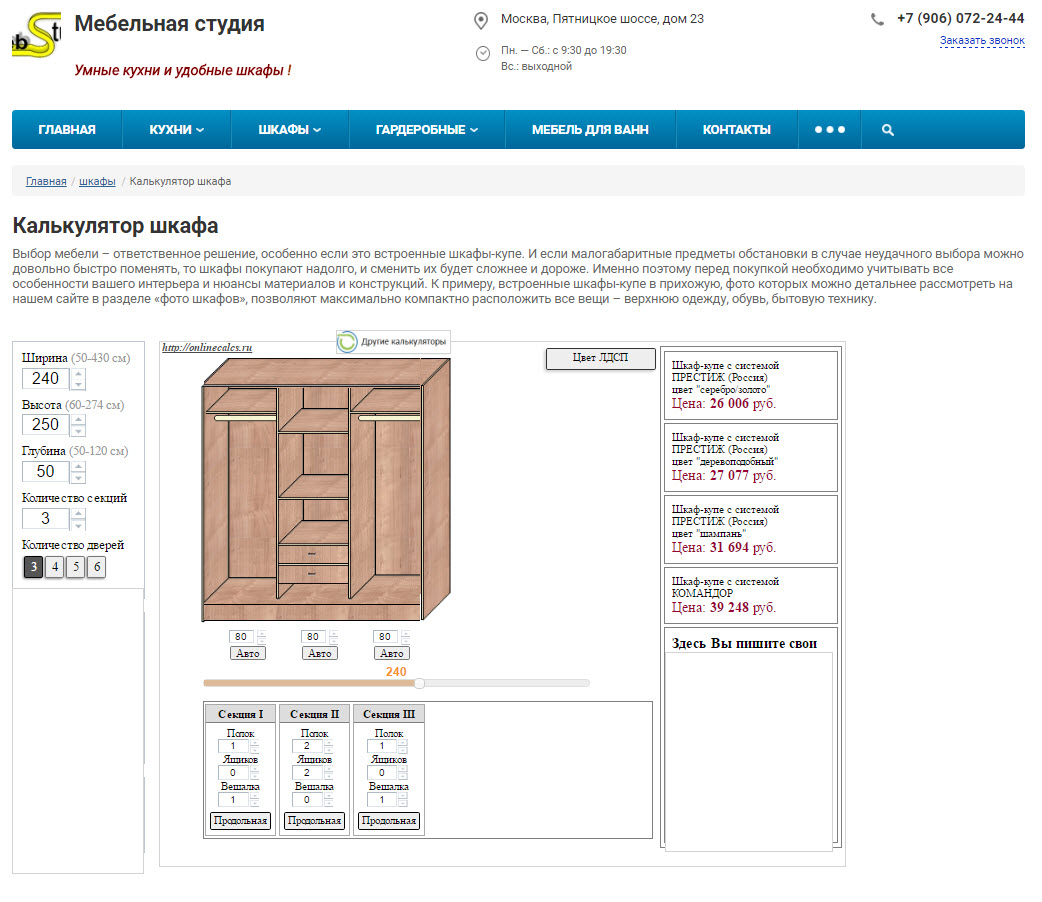1042x902 pixels.
Task: Click the Секция III tab header
Action: tap(389, 714)
